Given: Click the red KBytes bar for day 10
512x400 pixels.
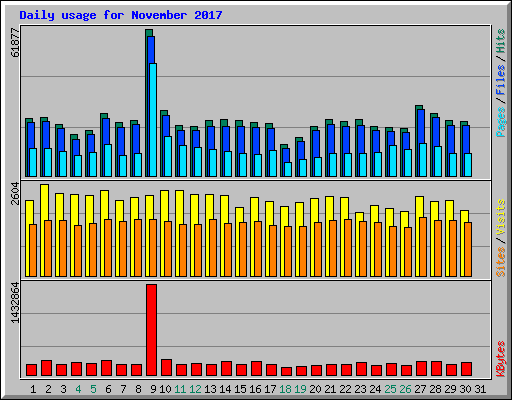Looking at the screenshot, I should click(x=166, y=367).
